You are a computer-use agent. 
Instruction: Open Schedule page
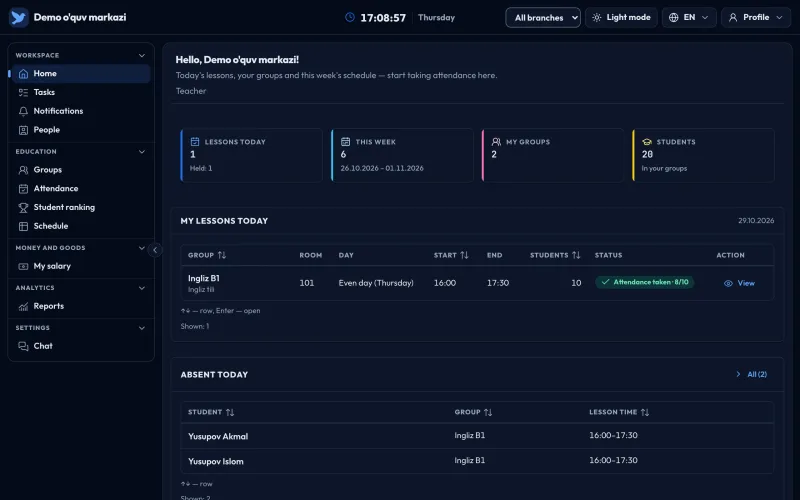click(x=81, y=226)
